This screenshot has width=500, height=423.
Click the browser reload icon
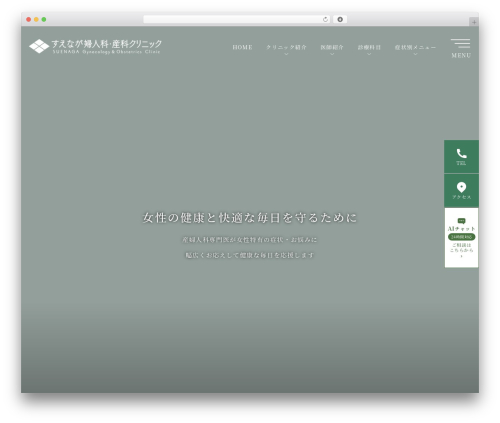click(x=325, y=20)
